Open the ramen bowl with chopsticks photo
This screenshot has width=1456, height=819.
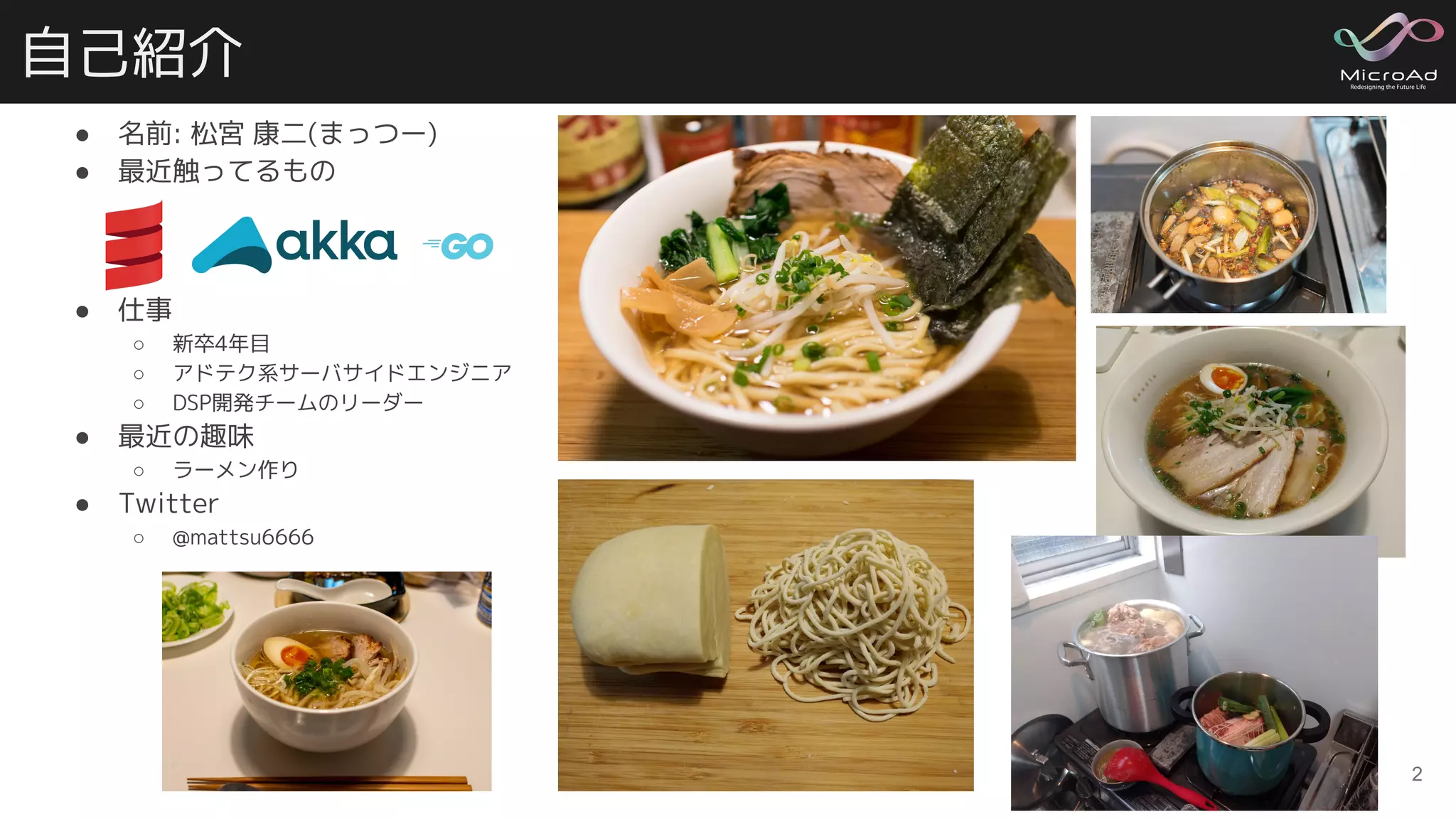pos(326,681)
